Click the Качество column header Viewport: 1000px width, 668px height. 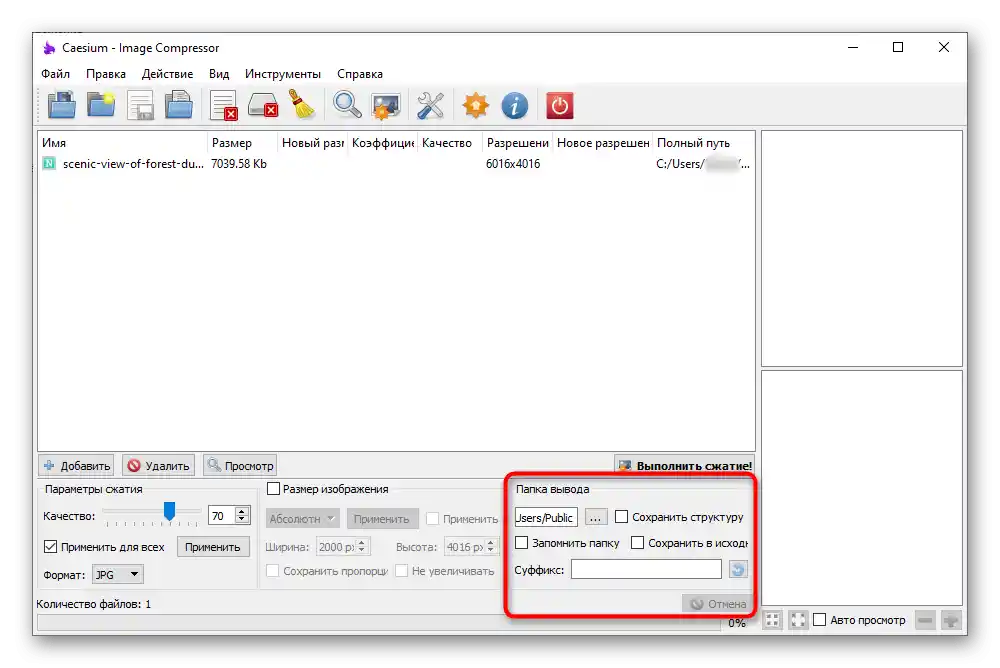pyautogui.click(x=450, y=143)
